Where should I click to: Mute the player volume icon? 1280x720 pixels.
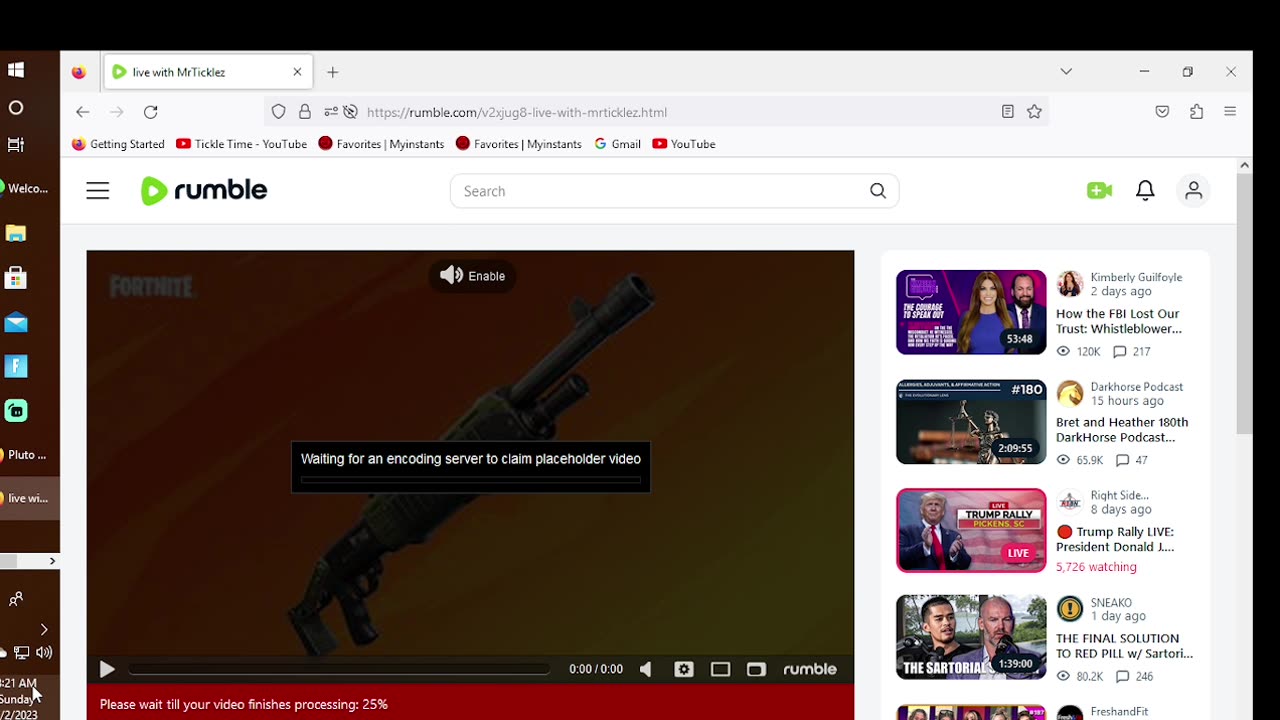point(646,670)
